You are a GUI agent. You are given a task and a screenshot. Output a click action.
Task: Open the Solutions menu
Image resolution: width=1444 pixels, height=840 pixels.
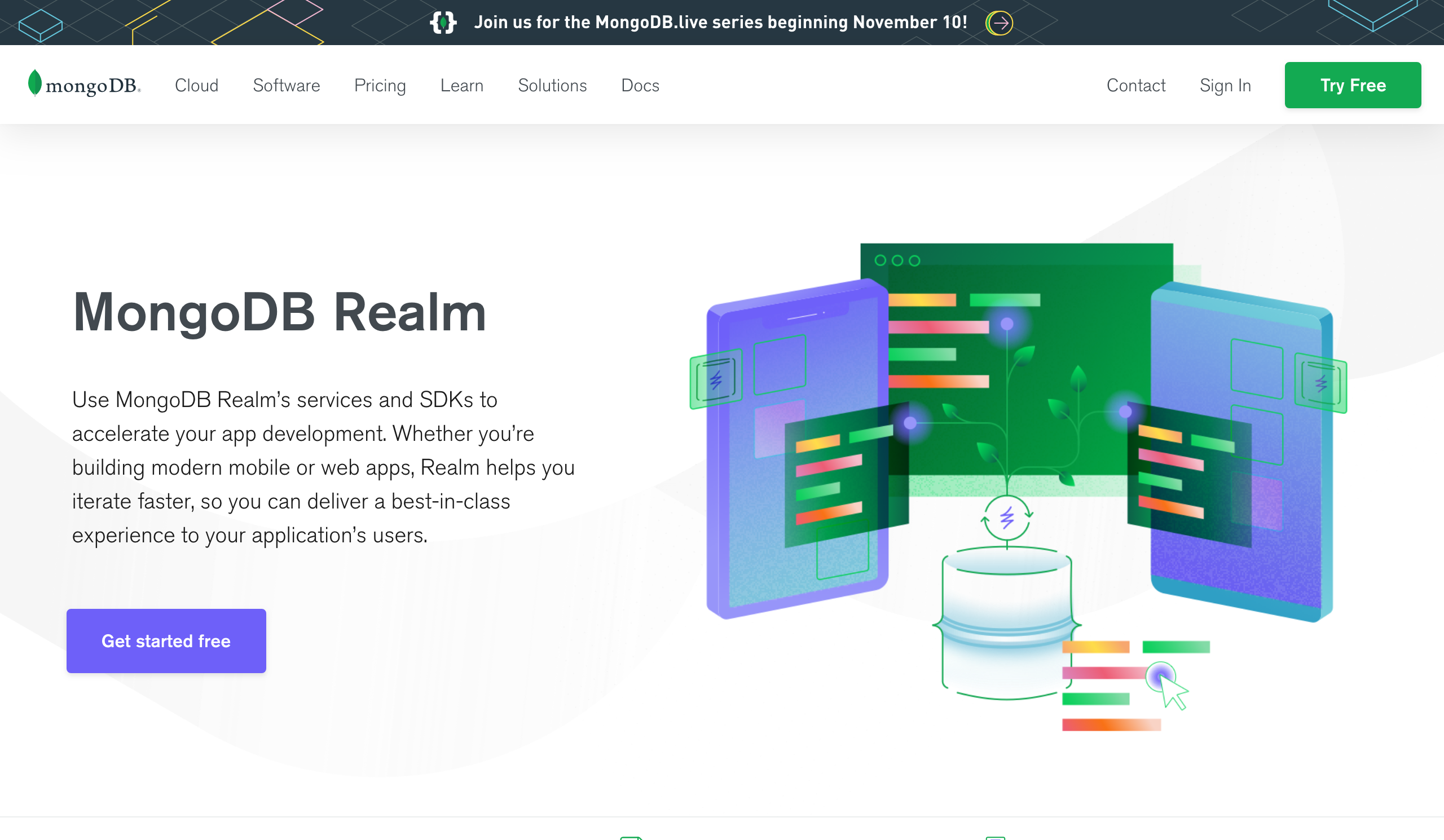coord(552,85)
